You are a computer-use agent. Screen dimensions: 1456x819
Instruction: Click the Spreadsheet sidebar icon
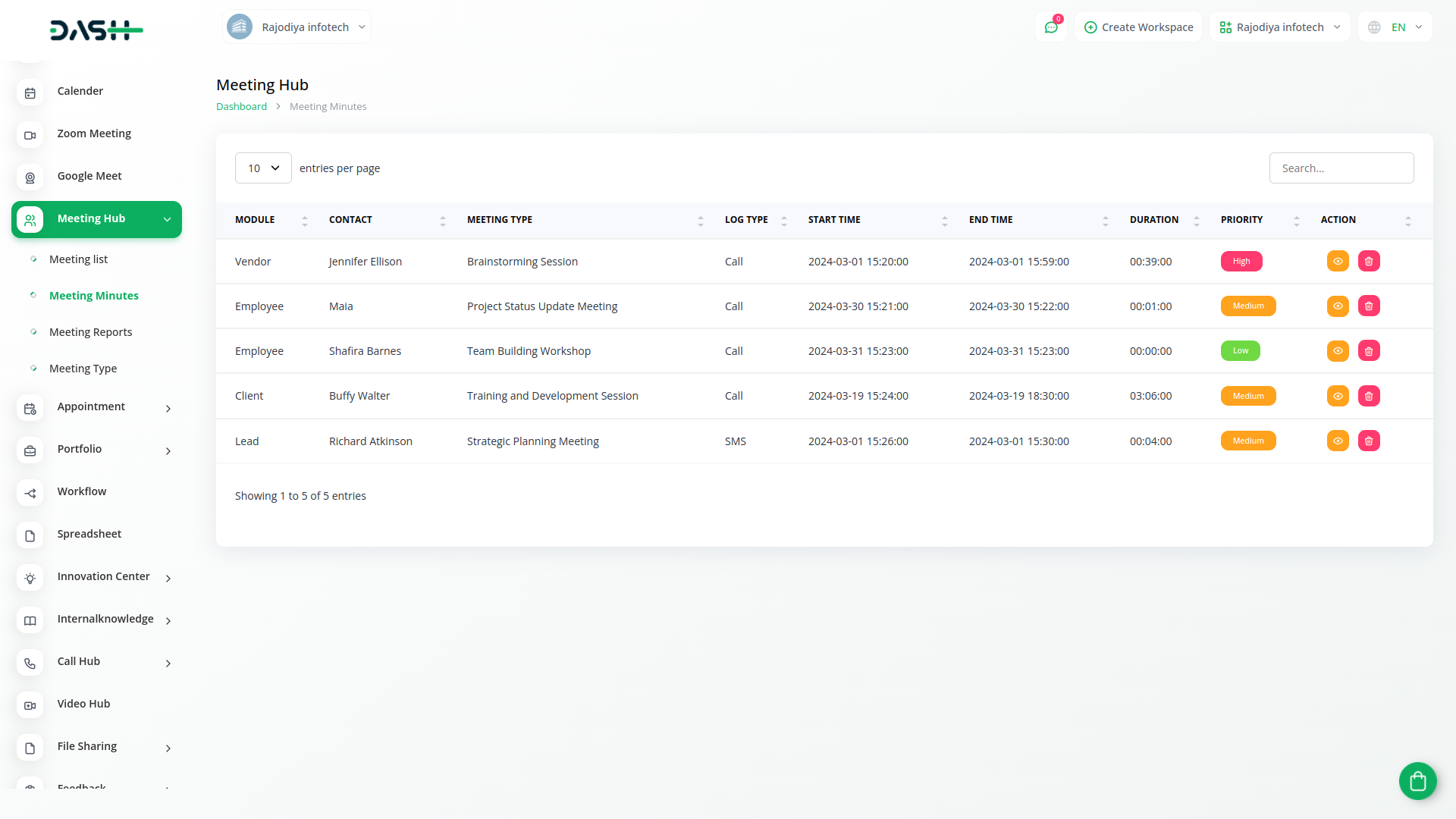pyautogui.click(x=30, y=535)
